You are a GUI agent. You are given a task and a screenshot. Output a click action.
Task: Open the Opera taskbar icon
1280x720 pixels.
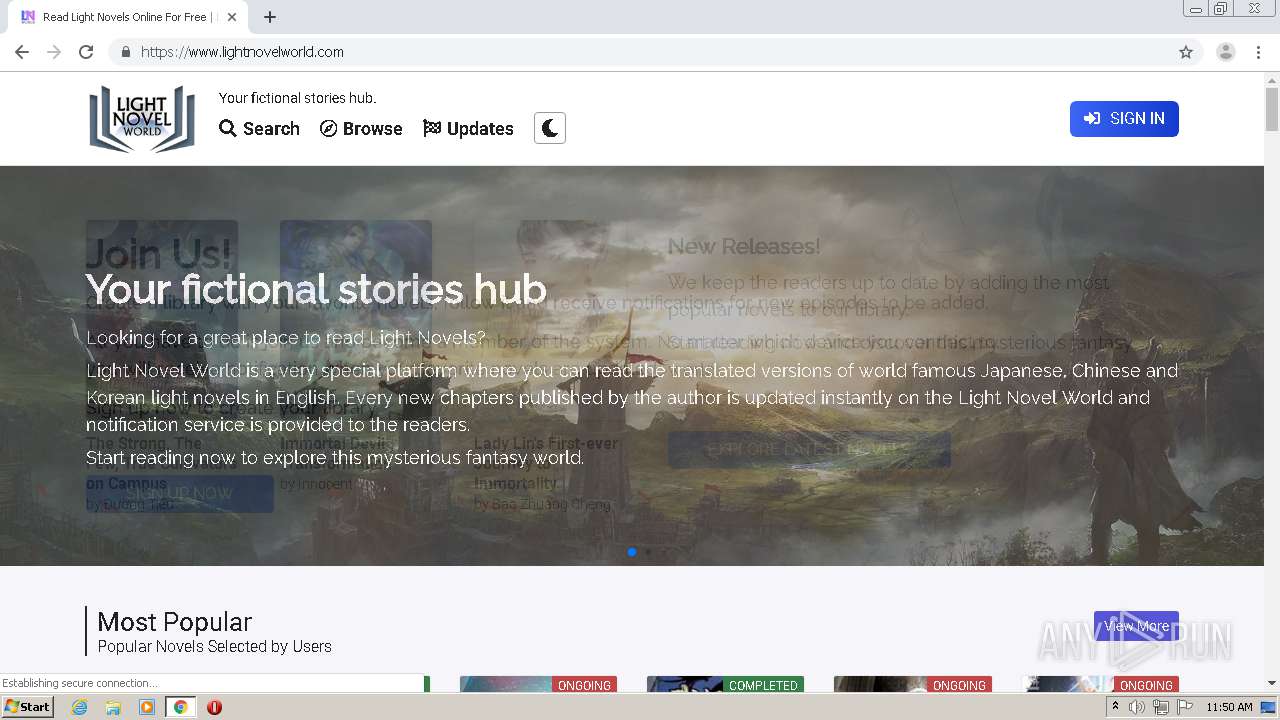(x=214, y=707)
